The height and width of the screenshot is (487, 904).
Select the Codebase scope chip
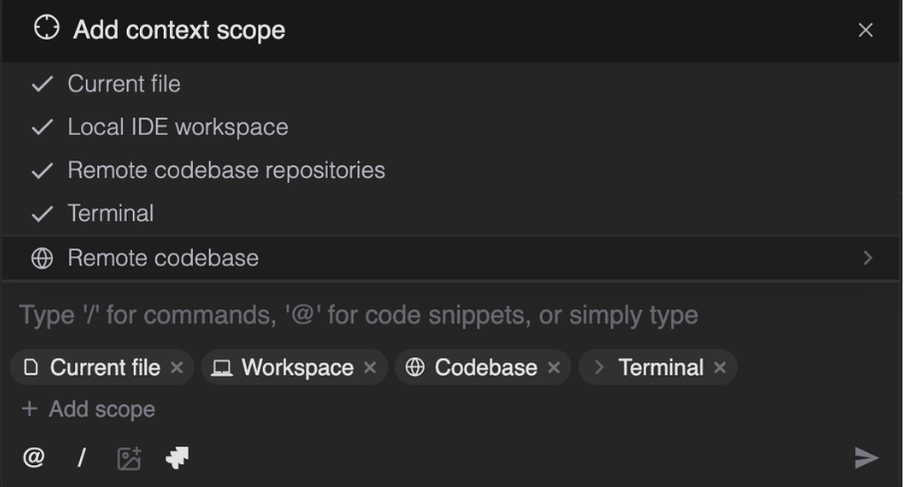pyautogui.click(x=485, y=368)
